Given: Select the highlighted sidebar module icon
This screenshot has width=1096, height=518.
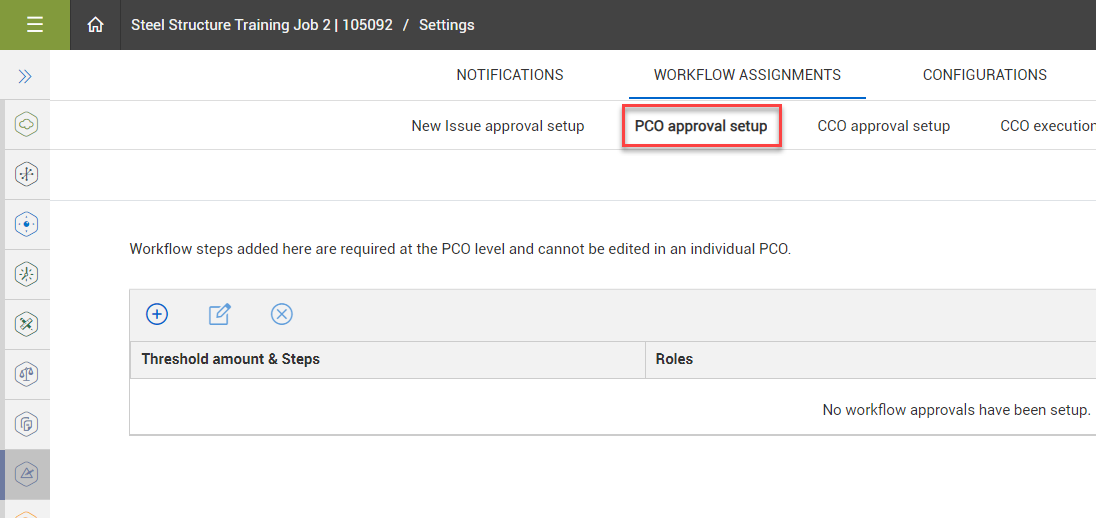Looking at the screenshot, I should pyautogui.click(x=27, y=473).
